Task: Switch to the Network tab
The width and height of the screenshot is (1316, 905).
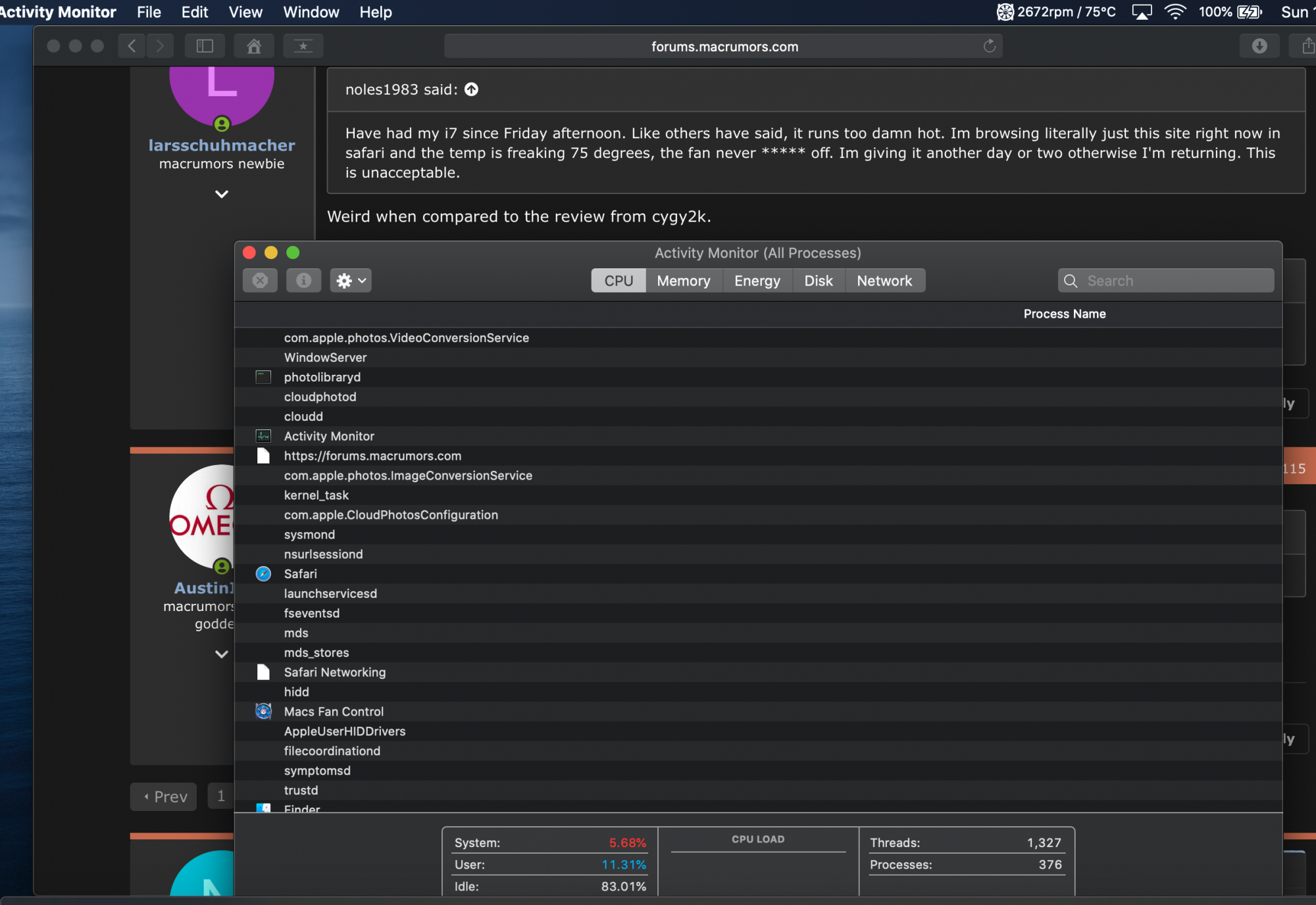Action: point(884,281)
